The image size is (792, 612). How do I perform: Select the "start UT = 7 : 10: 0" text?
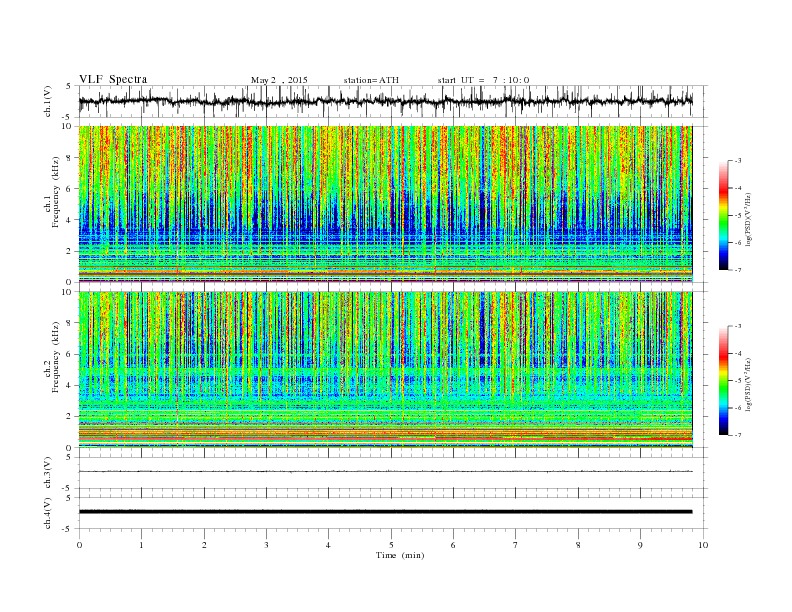pyautogui.click(x=483, y=80)
